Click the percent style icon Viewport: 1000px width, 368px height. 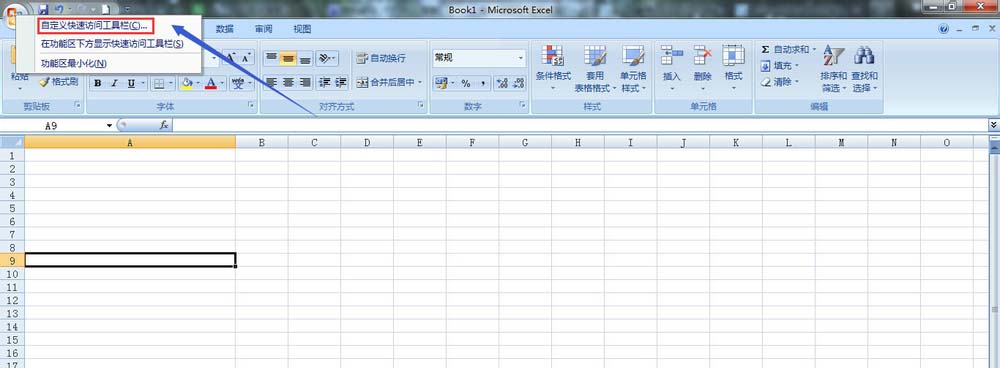[466, 83]
